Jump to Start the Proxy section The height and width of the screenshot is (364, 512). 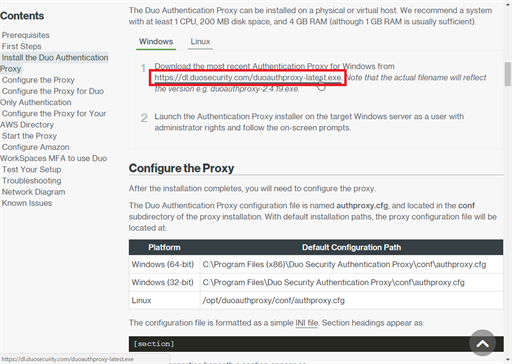coord(29,136)
